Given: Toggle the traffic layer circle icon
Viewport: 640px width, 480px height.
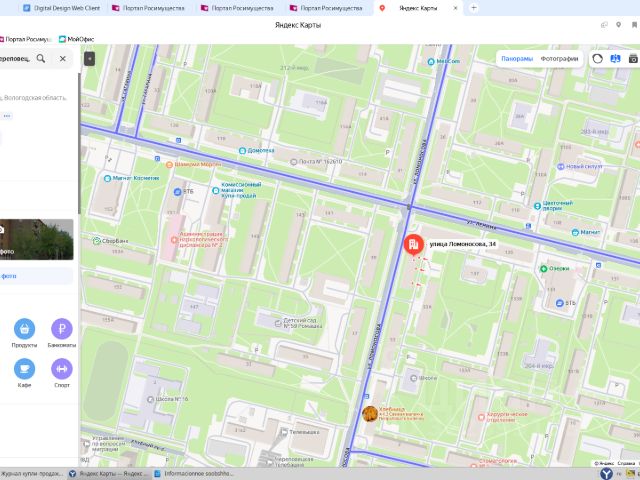Looking at the screenshot, I should tap(598, 59).
